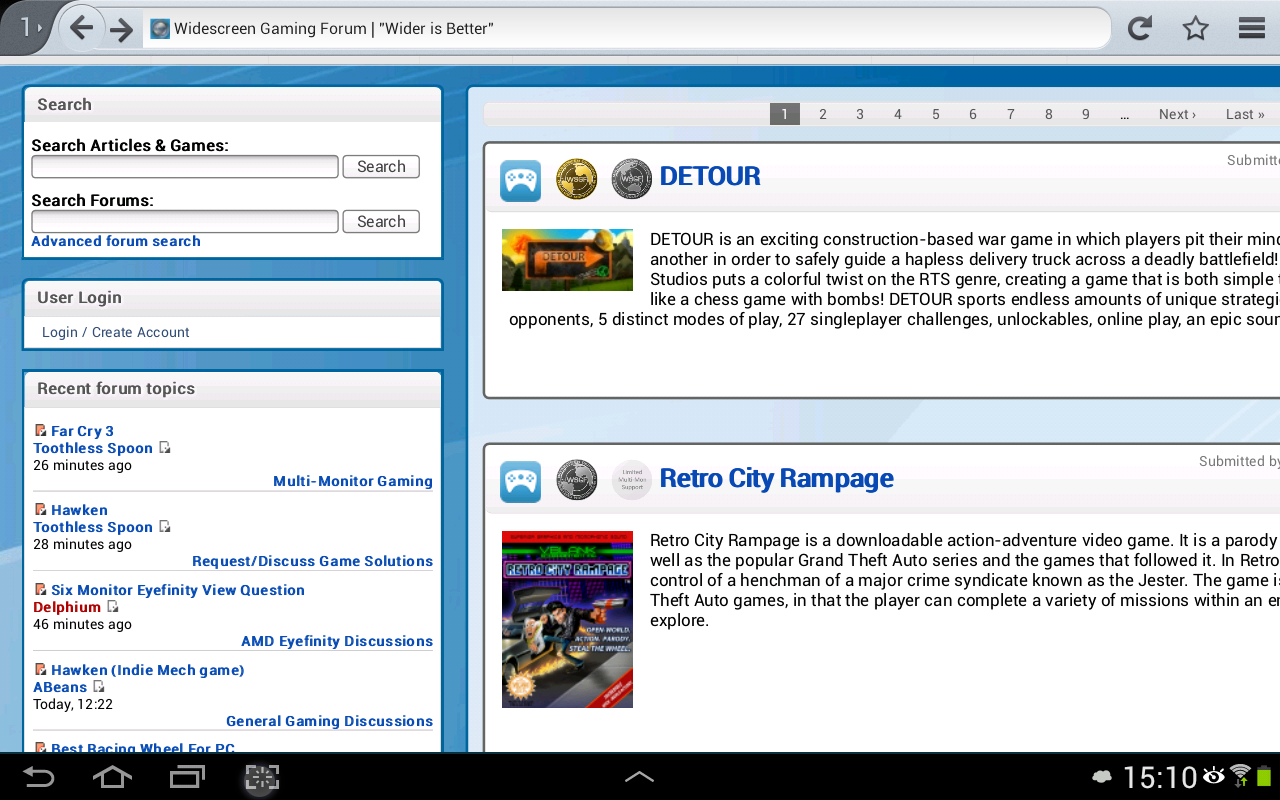Image resolution: width=1280 pixels, height=800 pixels.
Task: Open AMD Eyefinity Discussions forum
Action: pyautogui.click(x=337, y=641)
